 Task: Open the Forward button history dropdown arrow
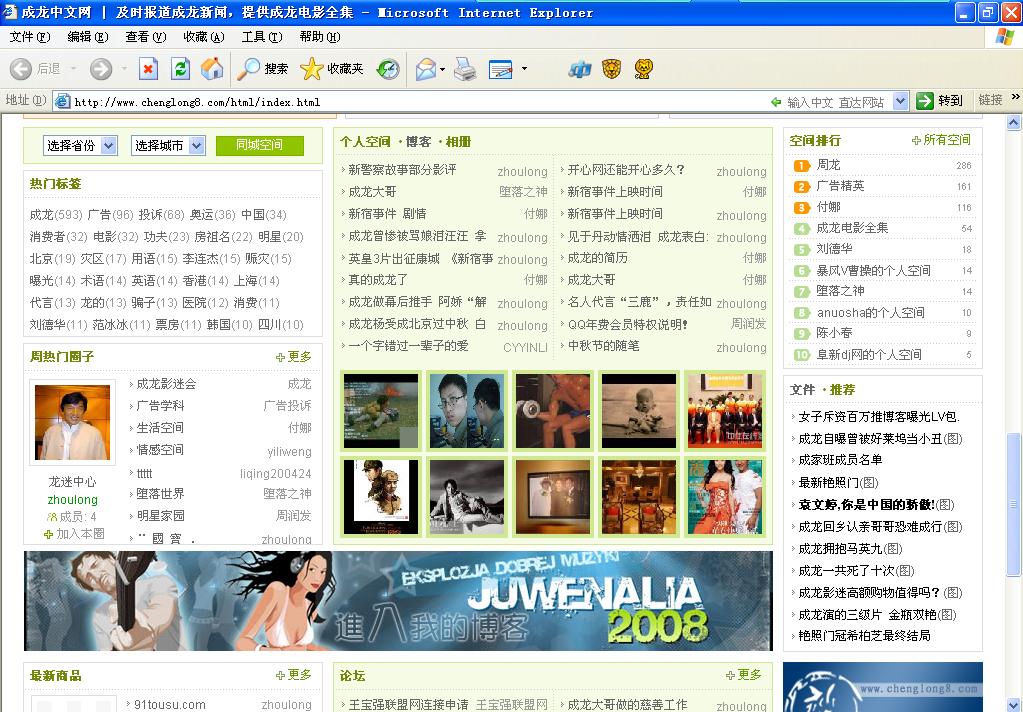pos(124,69)
